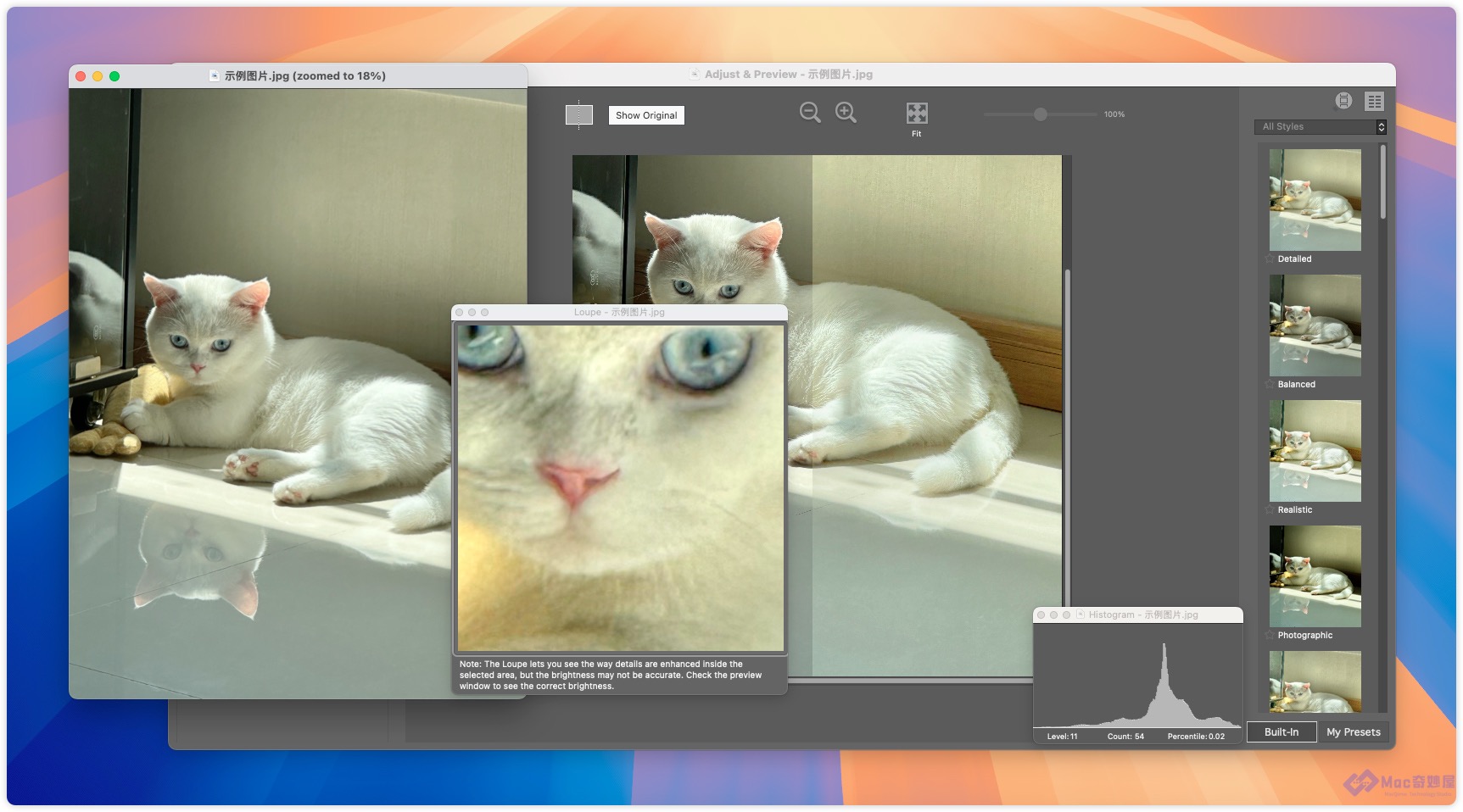The width and height of the screenshot is (1463, 812).
Task: Click the document icon in image window title
Action: pos(215,76)
